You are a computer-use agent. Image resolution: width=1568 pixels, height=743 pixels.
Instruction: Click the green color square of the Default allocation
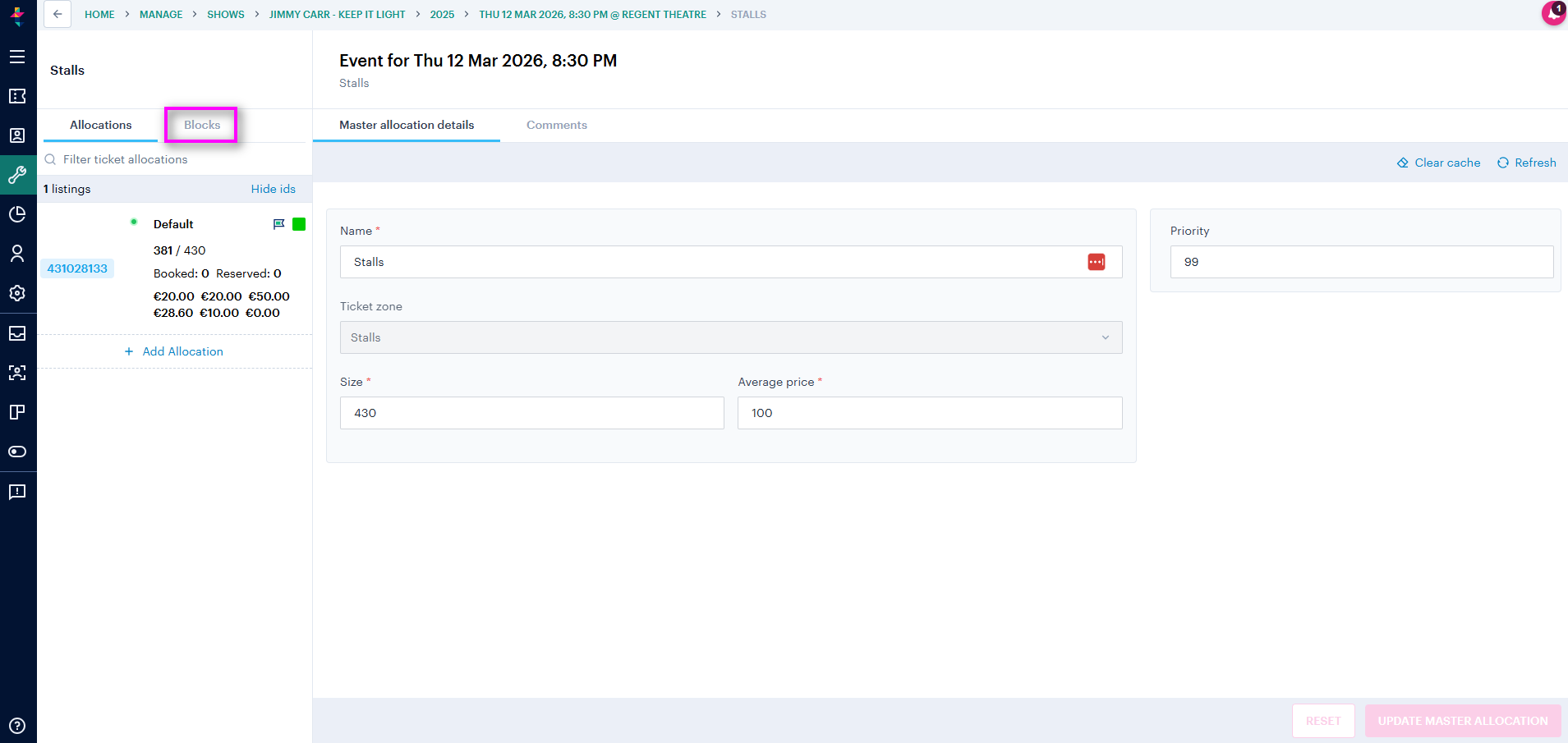pyautogui.click(x=299, y=224)
